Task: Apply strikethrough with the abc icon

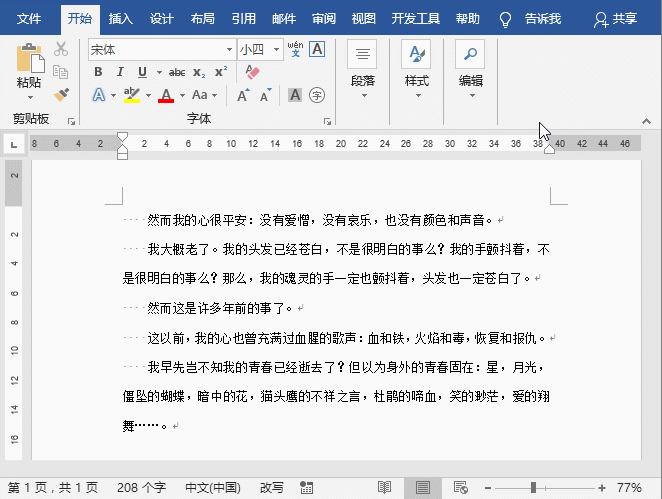Action: coord(177,72)
